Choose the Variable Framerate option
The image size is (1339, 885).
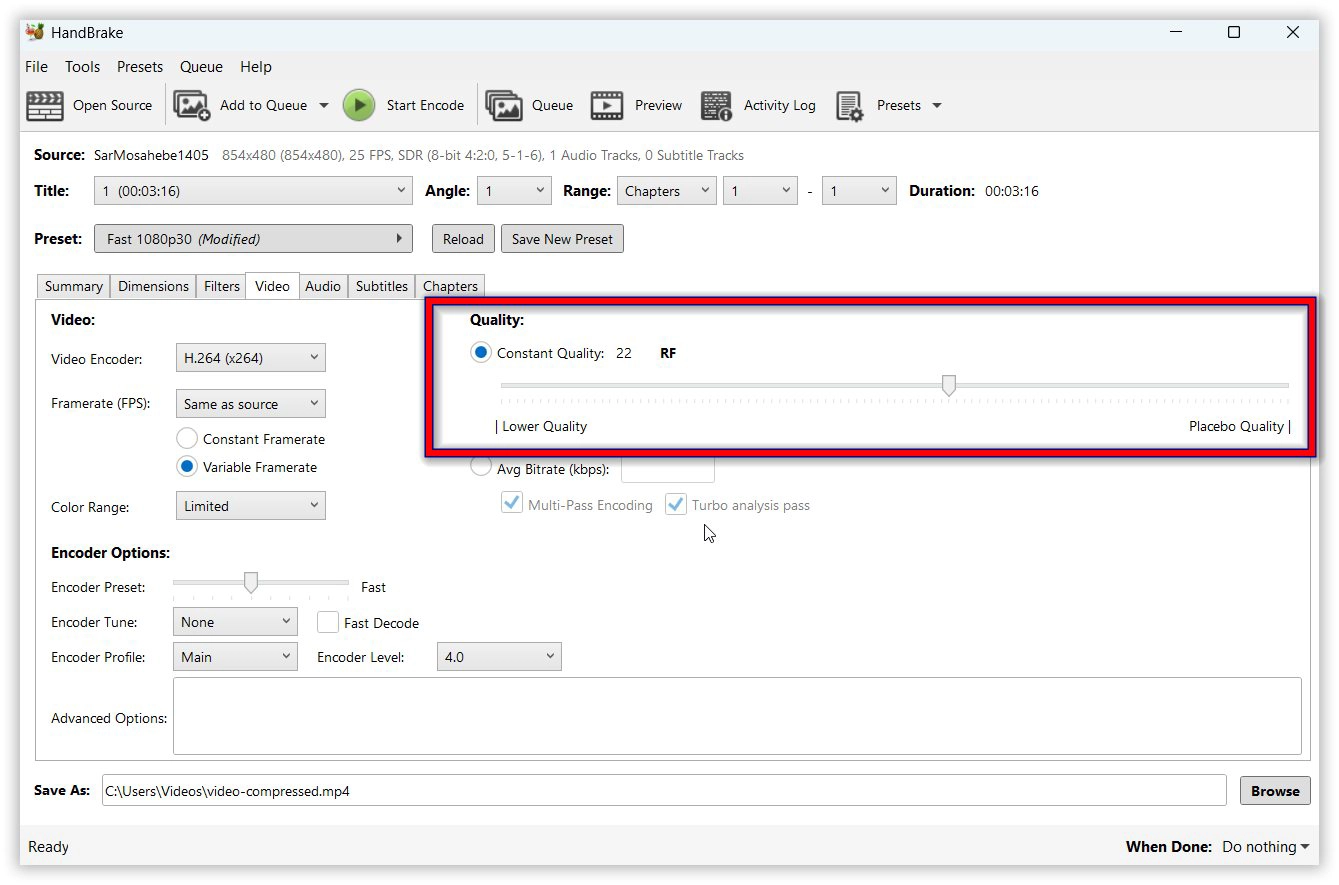coord(186,467)
